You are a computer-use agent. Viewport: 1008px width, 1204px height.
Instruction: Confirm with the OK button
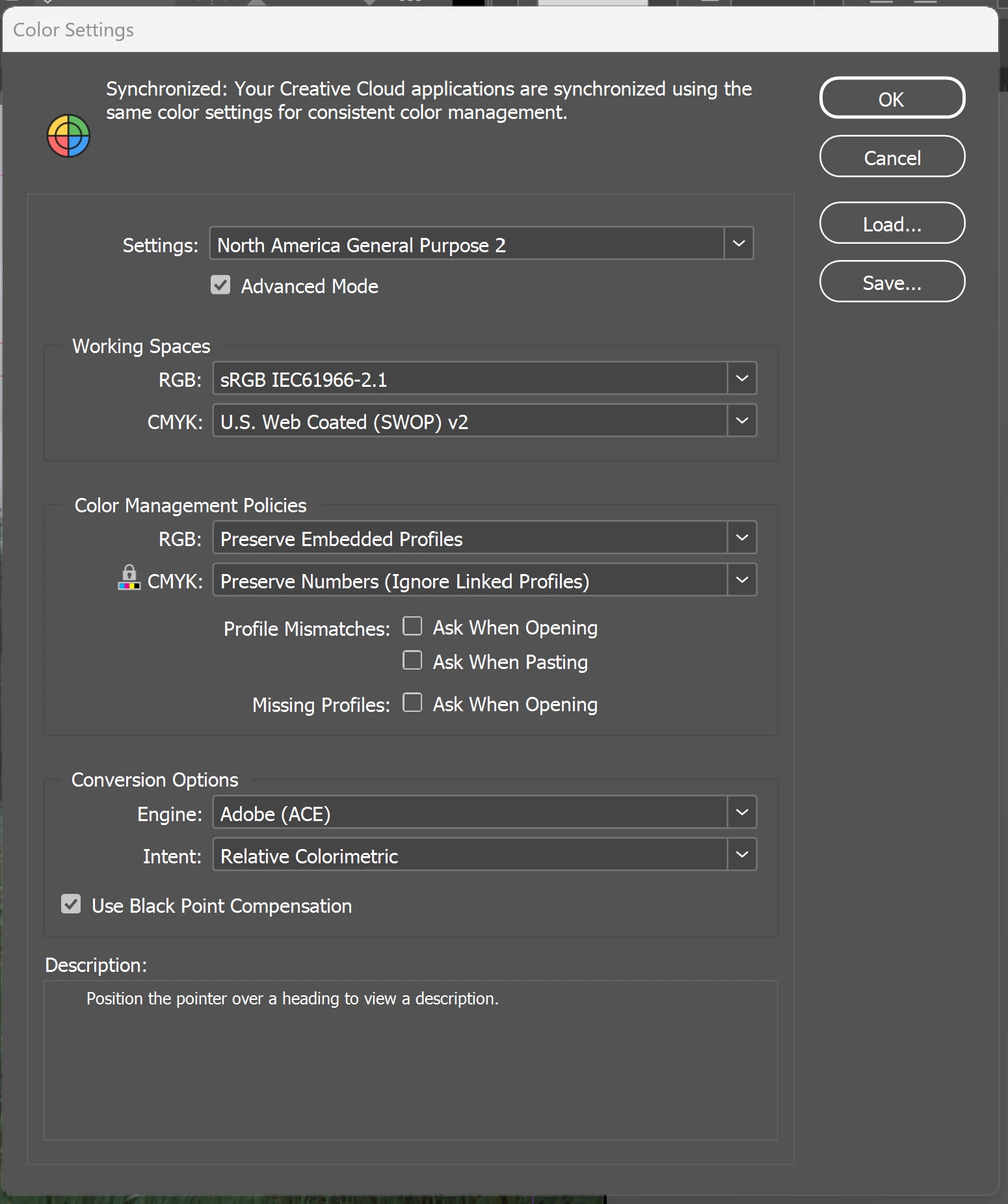(892, 98)
